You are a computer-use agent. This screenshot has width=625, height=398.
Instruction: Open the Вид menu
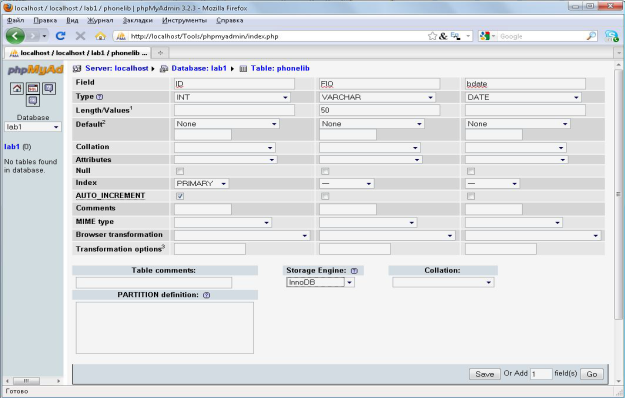coord(72,20)
